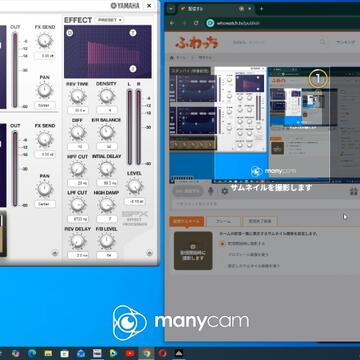Click the search magnifier icon on the site header

pyautogui.click(x=322, y=42)
